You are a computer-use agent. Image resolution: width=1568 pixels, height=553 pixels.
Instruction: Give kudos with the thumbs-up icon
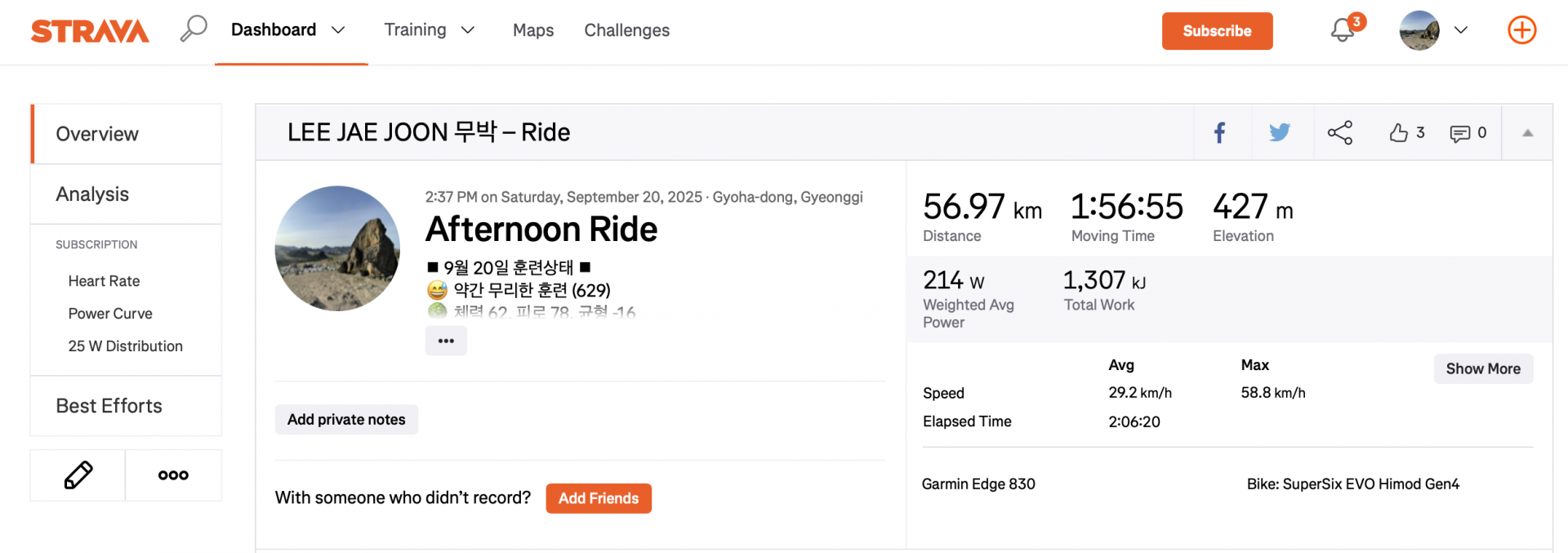tap(1399, 132)
